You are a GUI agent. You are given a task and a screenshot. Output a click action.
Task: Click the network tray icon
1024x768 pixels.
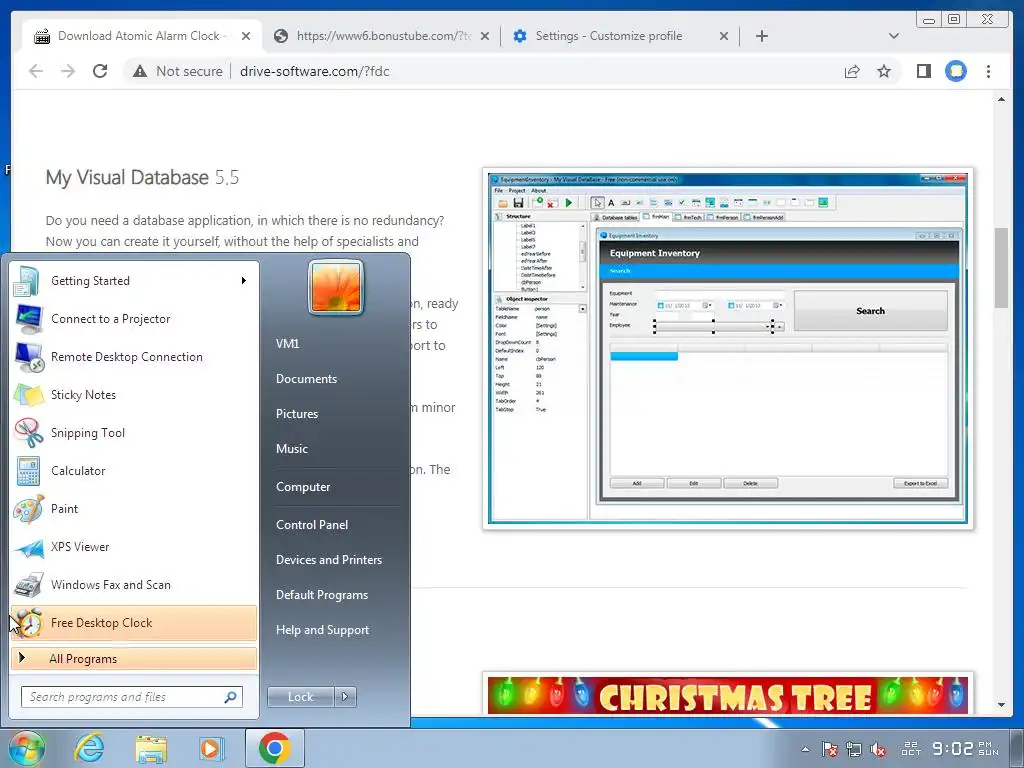(x=854, y=749)
